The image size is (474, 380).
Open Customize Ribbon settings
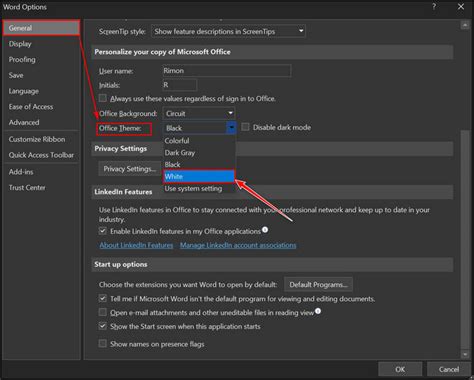37,139
